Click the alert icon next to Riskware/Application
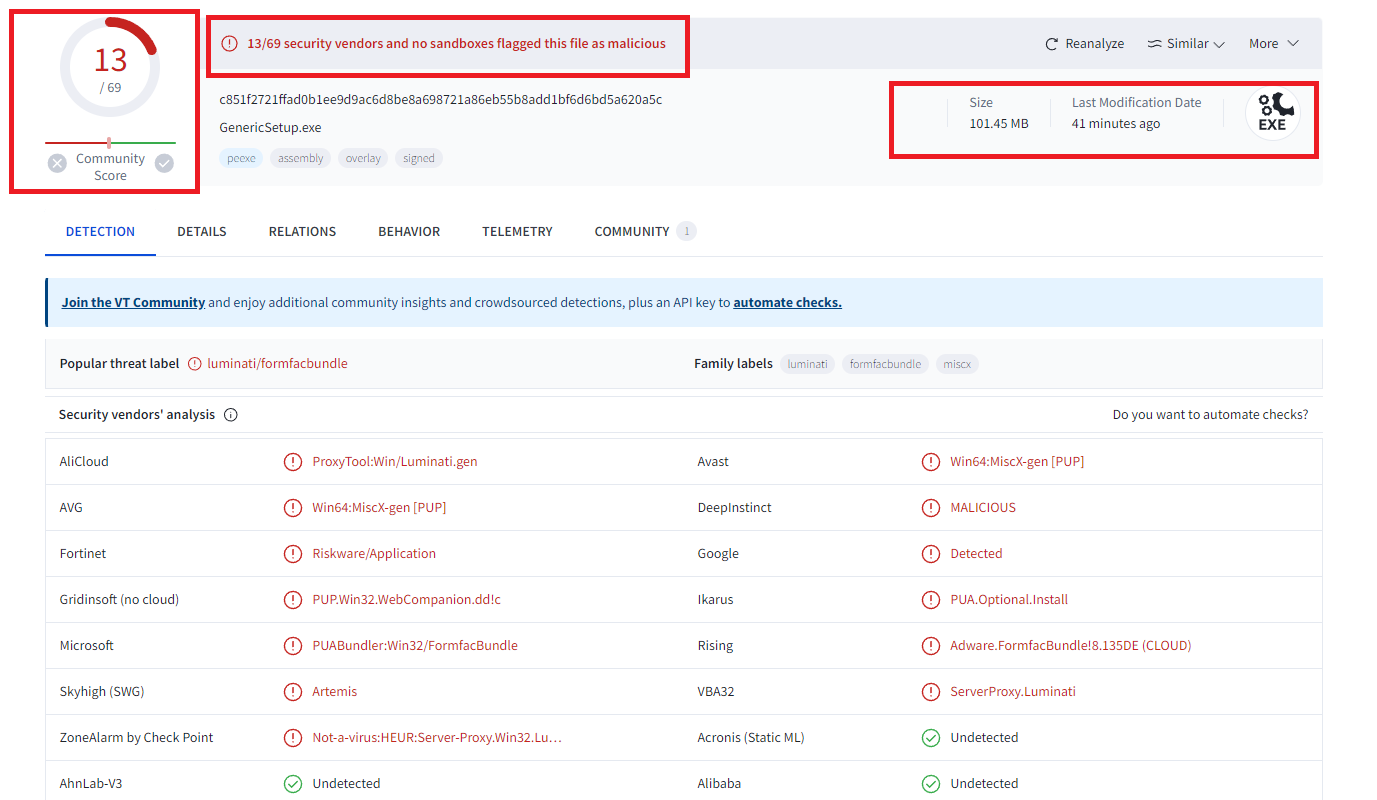 pos(293,554)
